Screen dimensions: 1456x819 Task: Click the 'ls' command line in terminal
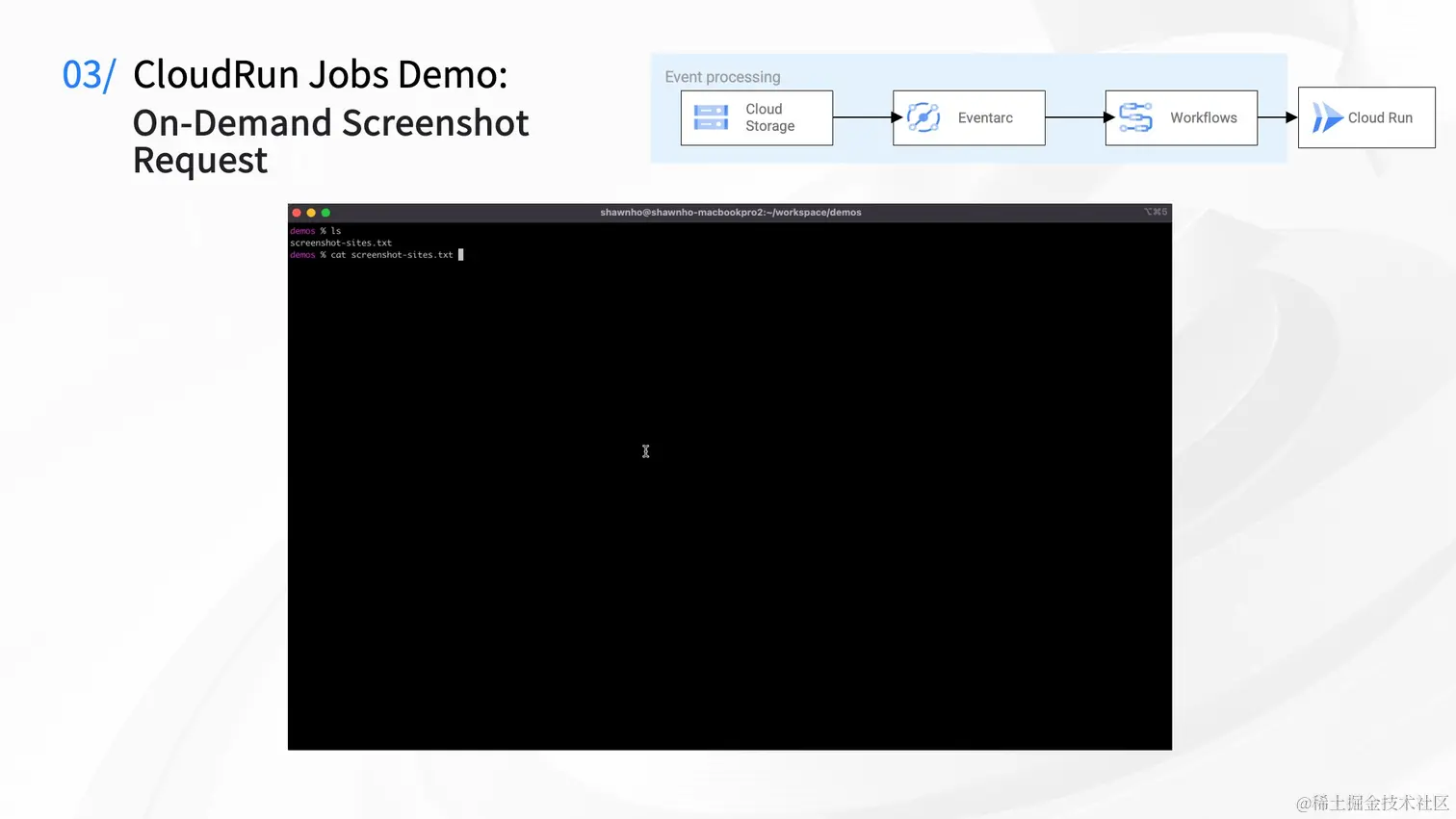coord(316,231)
